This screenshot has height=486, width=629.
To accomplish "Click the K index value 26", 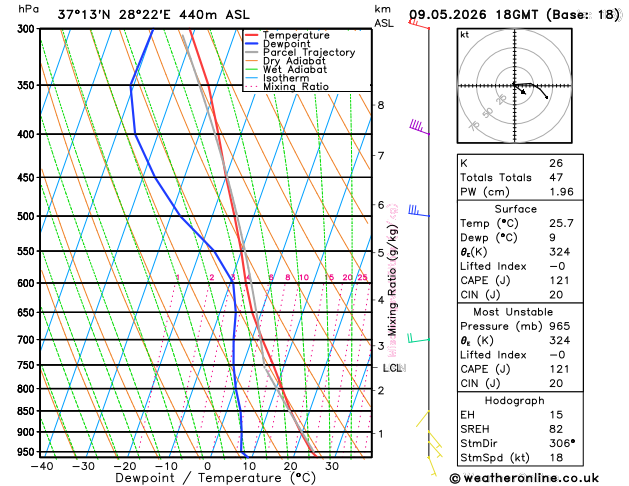I will [556, 163].
